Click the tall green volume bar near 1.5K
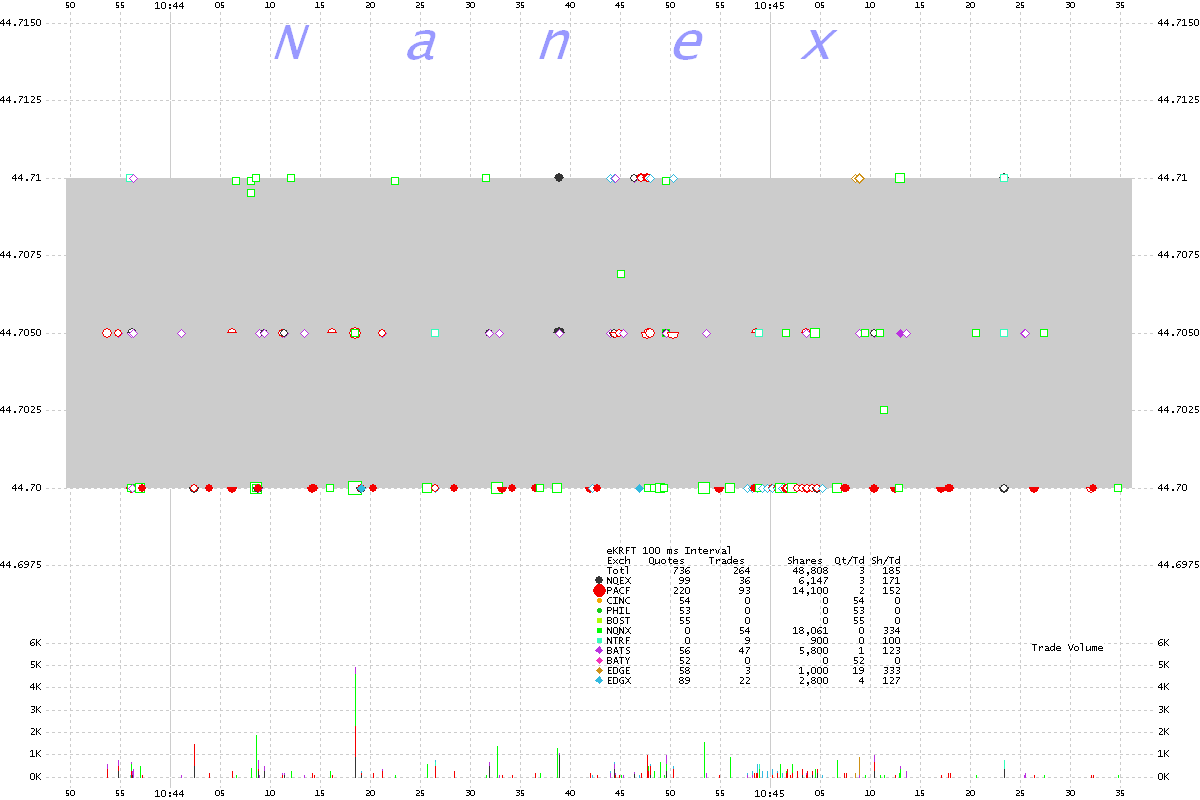Viewport: 1200px width, 800px height. (705, 759)
